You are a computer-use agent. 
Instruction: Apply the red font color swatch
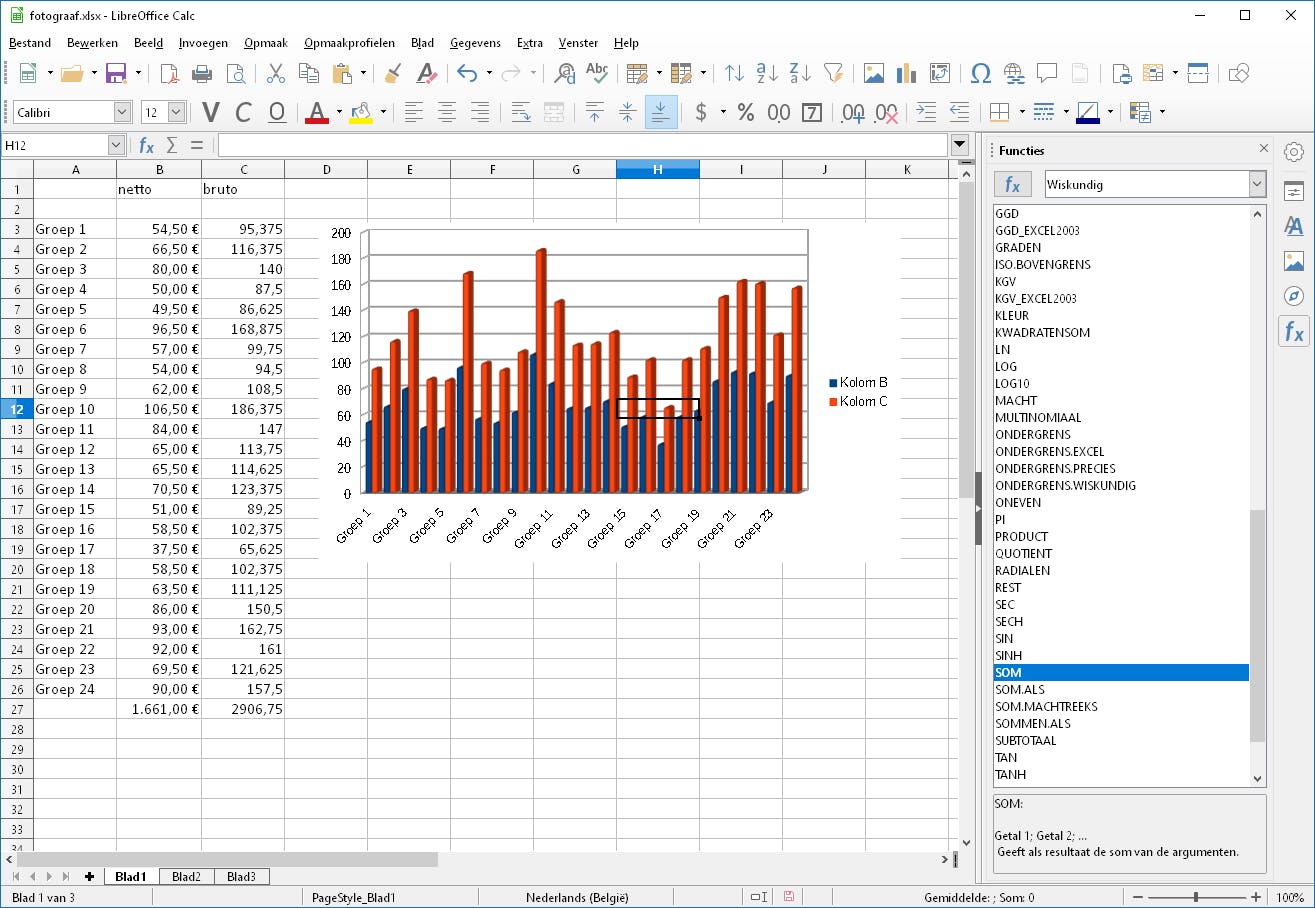pyautogui.click(x=317, y=112)
